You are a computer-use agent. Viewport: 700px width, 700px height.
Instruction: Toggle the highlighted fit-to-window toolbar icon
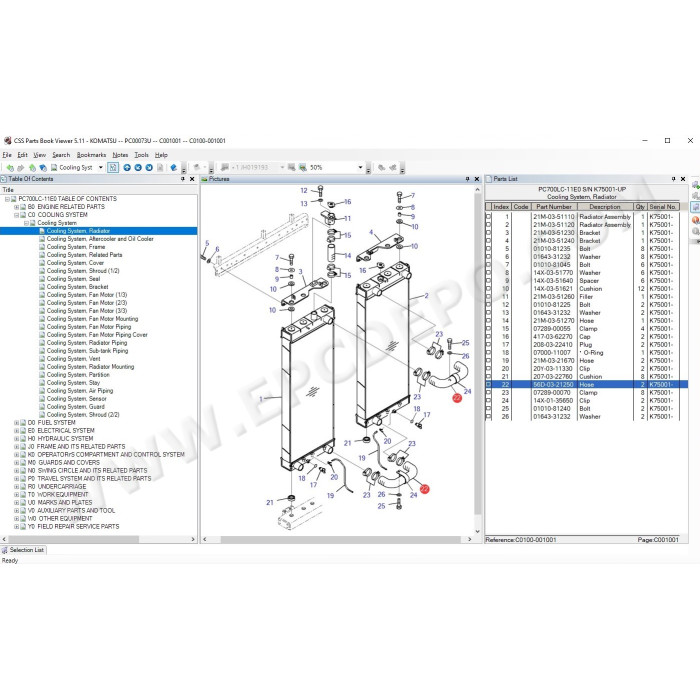pos(113,168)
